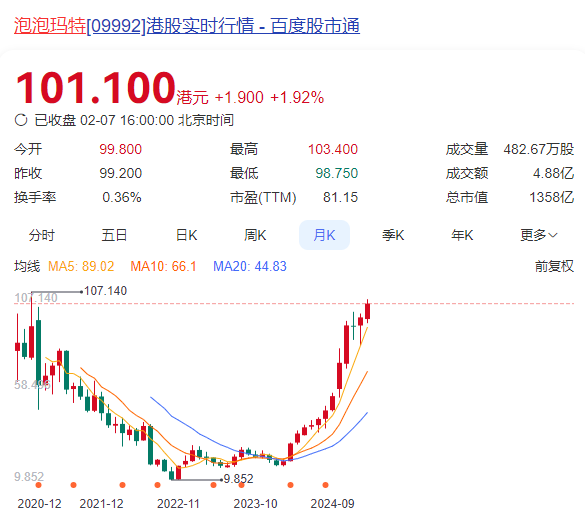
Task: Click the 101.100 current price
Action: (96, 88)
